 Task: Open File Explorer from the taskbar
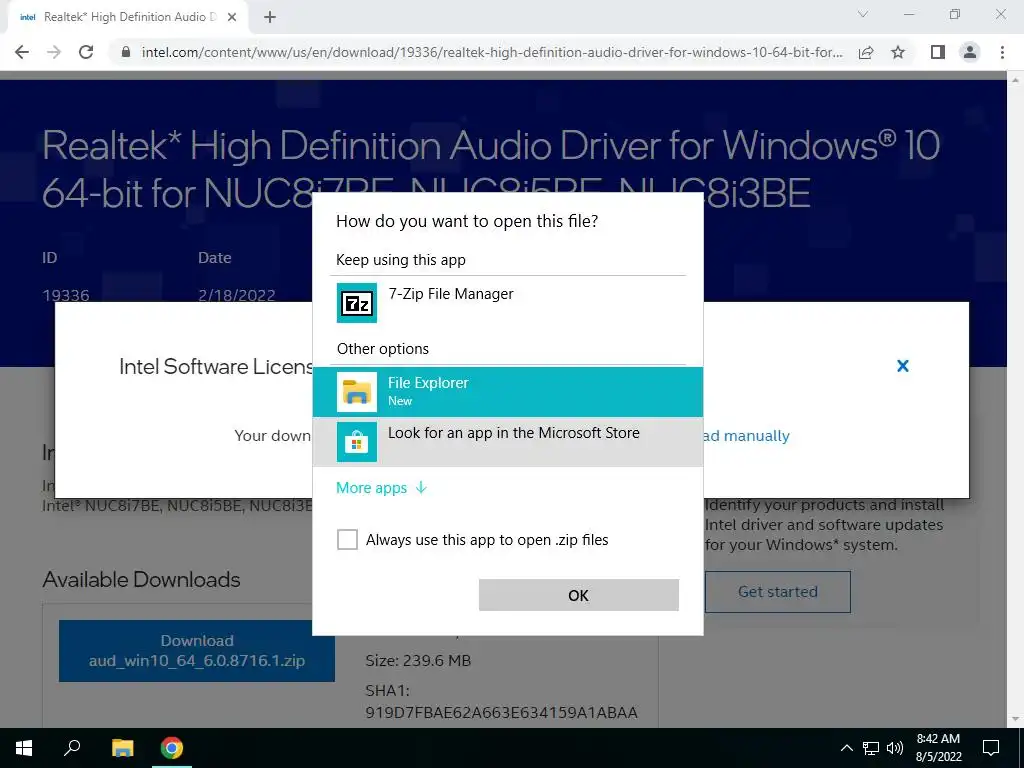click(122, 748)
